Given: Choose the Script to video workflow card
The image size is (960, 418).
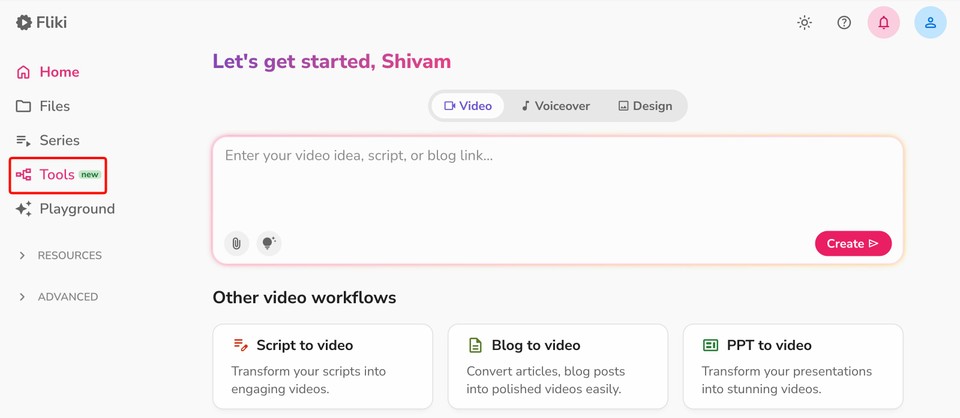Looking at the screenshot, I should point(322,366).
